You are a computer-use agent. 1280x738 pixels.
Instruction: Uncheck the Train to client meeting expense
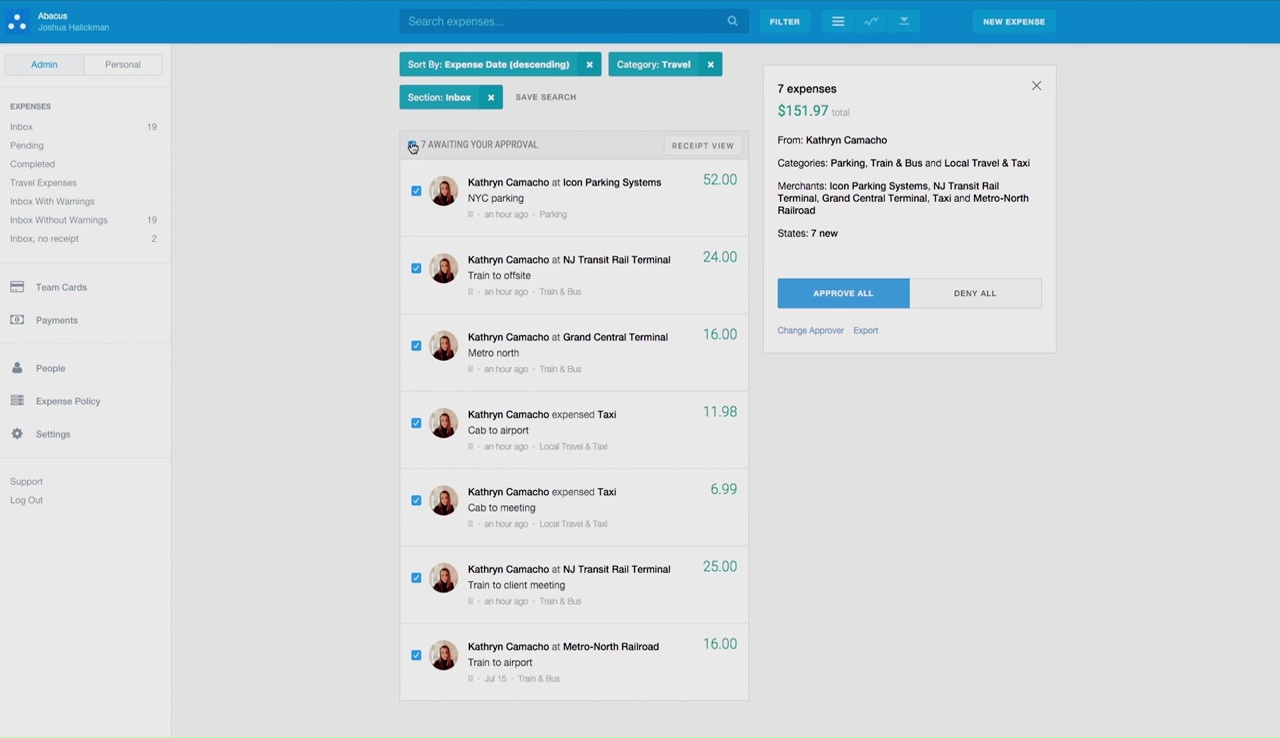(416, 578)
